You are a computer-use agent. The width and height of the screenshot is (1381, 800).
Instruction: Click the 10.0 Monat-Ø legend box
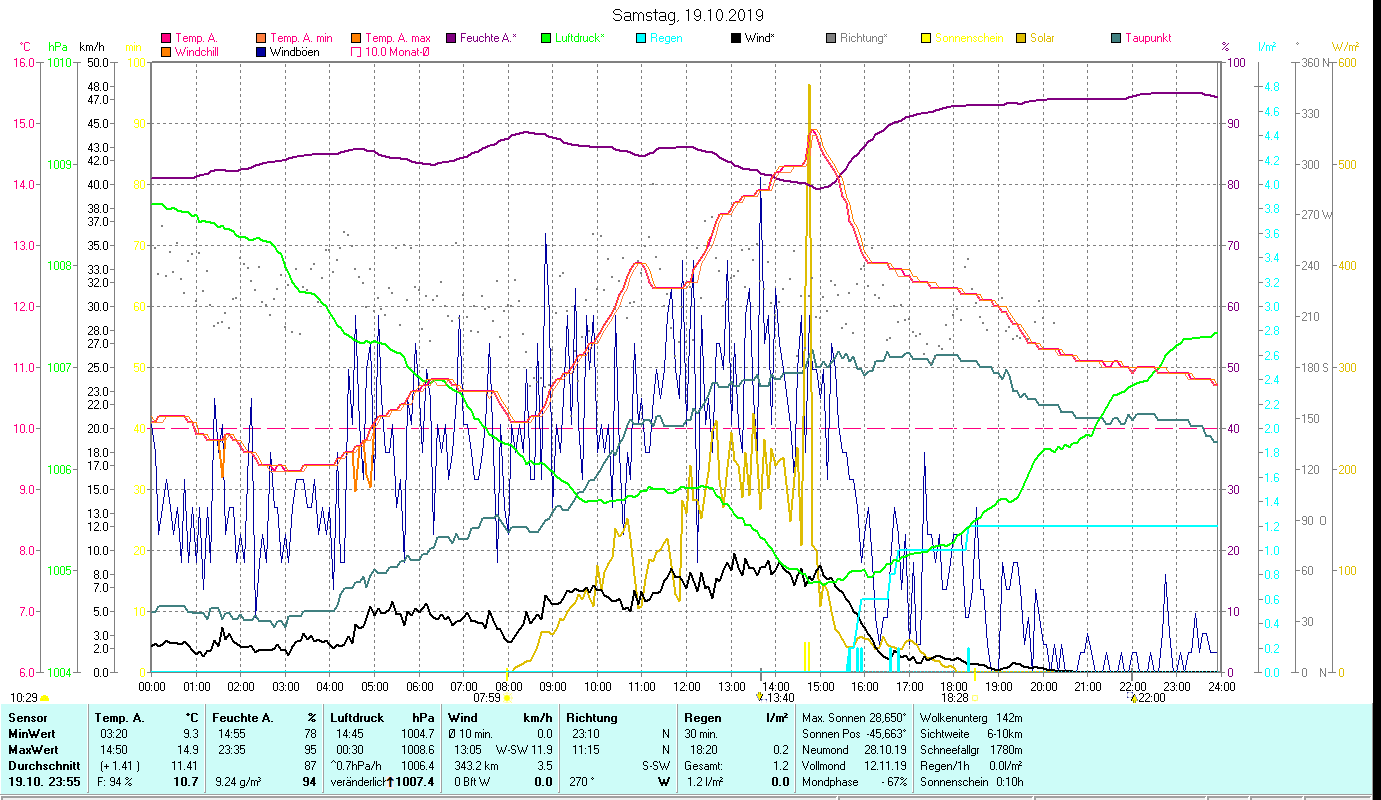[x=357, y=52]
